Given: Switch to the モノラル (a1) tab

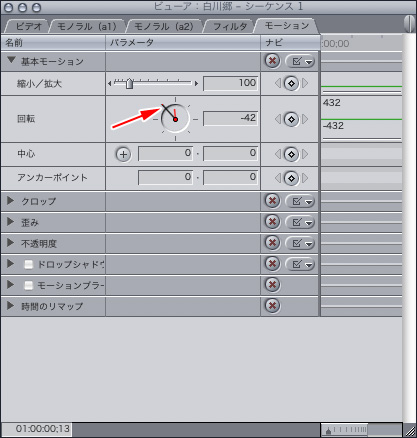Looking at the screenshot, I should pos(87,26).
